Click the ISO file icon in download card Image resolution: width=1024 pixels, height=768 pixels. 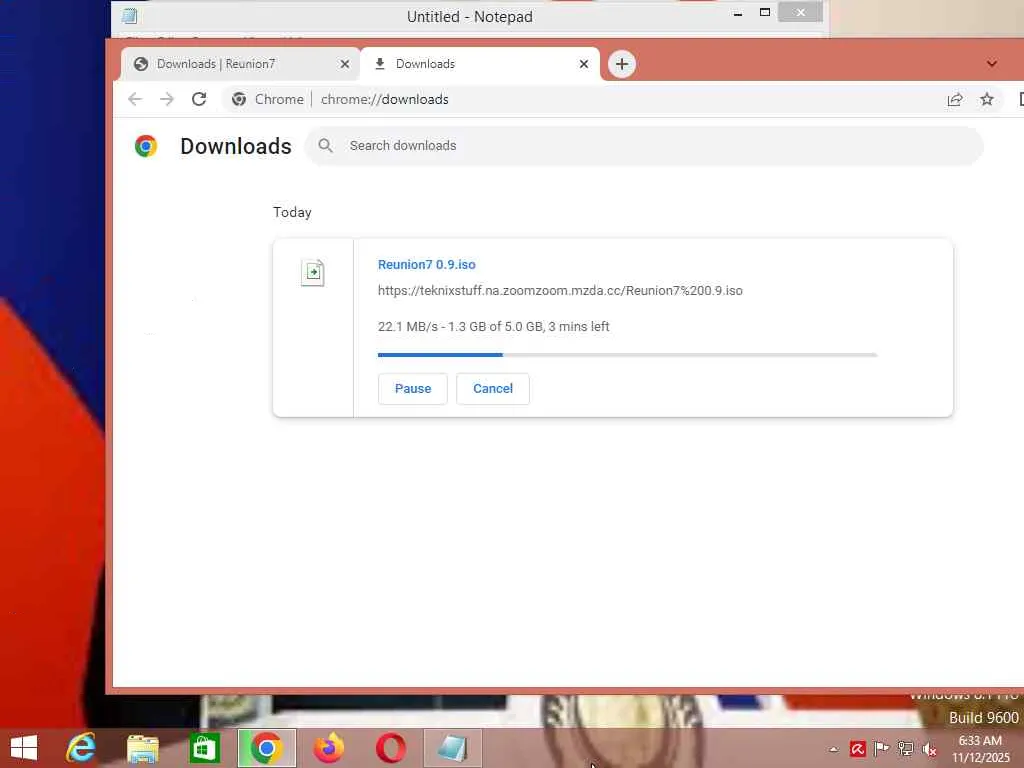tap(313, 272)
